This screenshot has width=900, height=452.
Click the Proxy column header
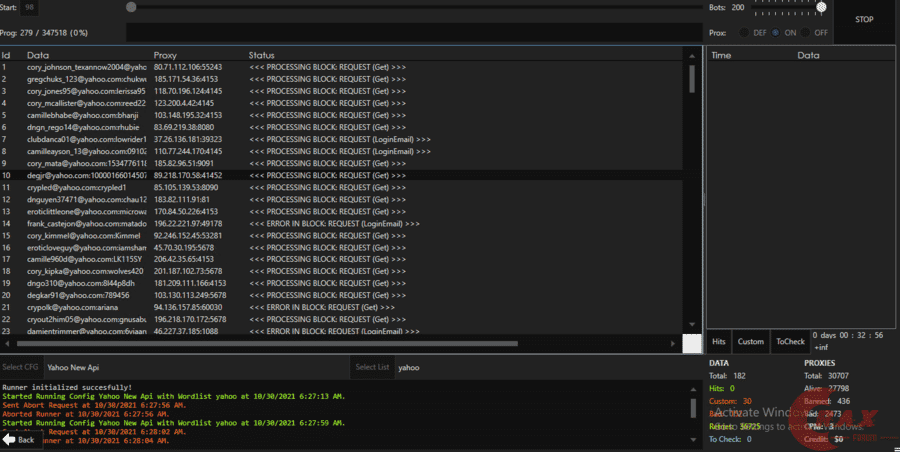(x=165, y=55)
